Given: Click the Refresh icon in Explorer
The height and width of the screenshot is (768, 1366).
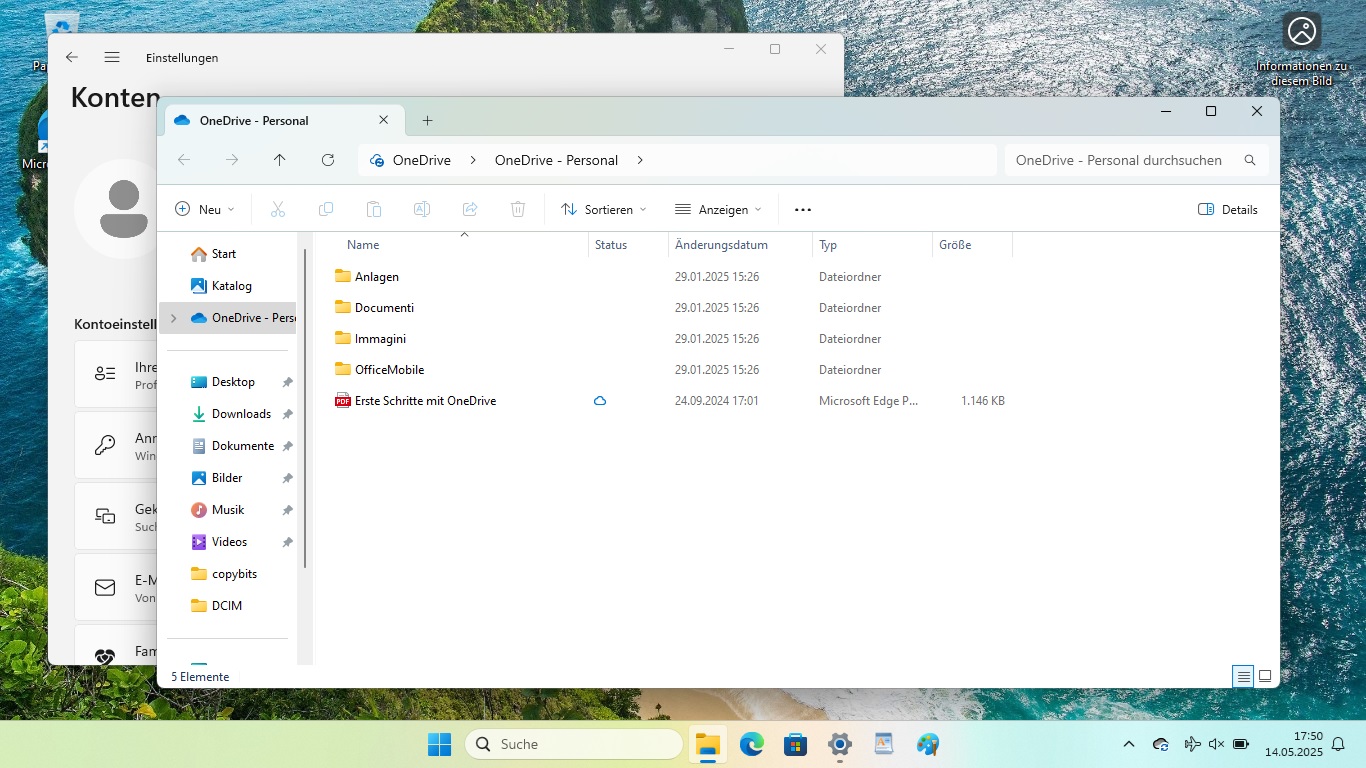Looking at the screenshot, I should pyautogui.click(x=328, y=160).
